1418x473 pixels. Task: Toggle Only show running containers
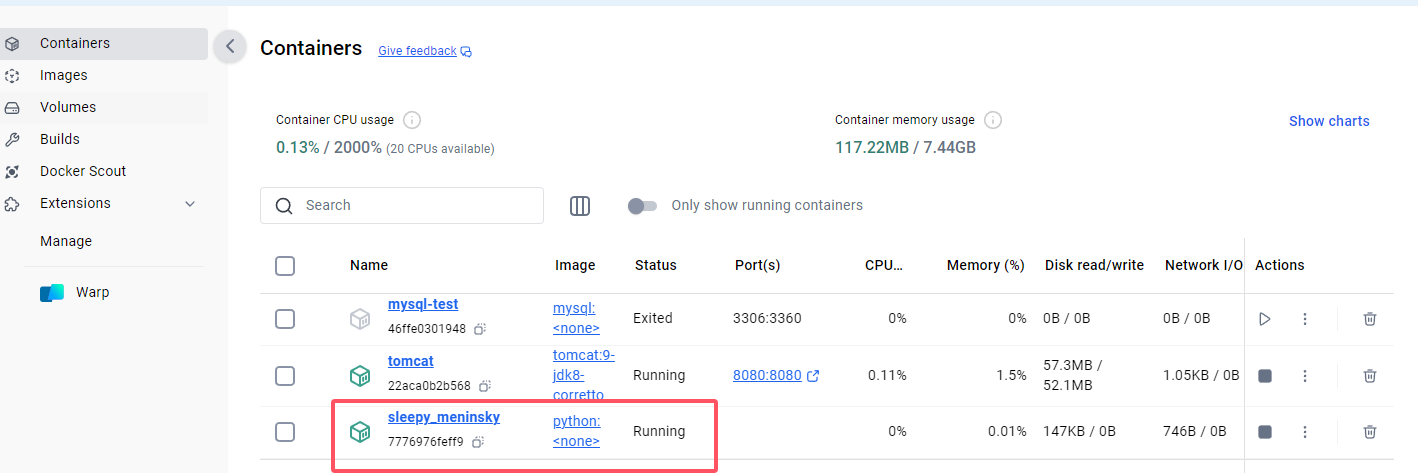[x=642, y=206]
